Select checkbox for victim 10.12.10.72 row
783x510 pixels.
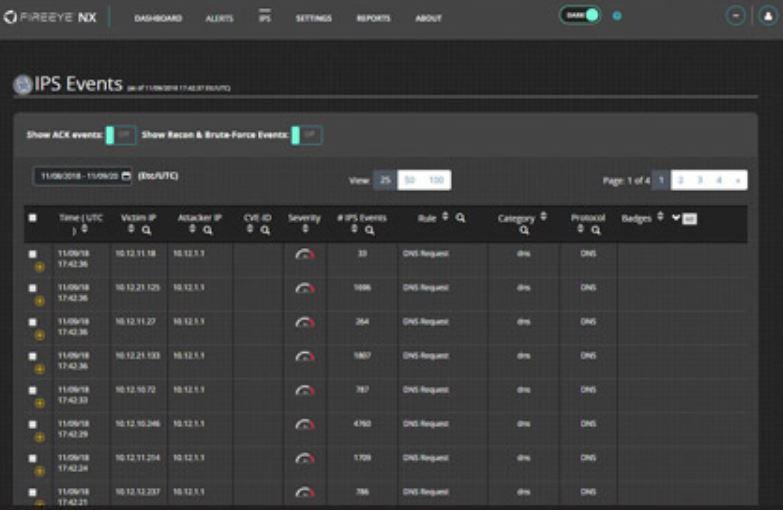click(32, 390)
